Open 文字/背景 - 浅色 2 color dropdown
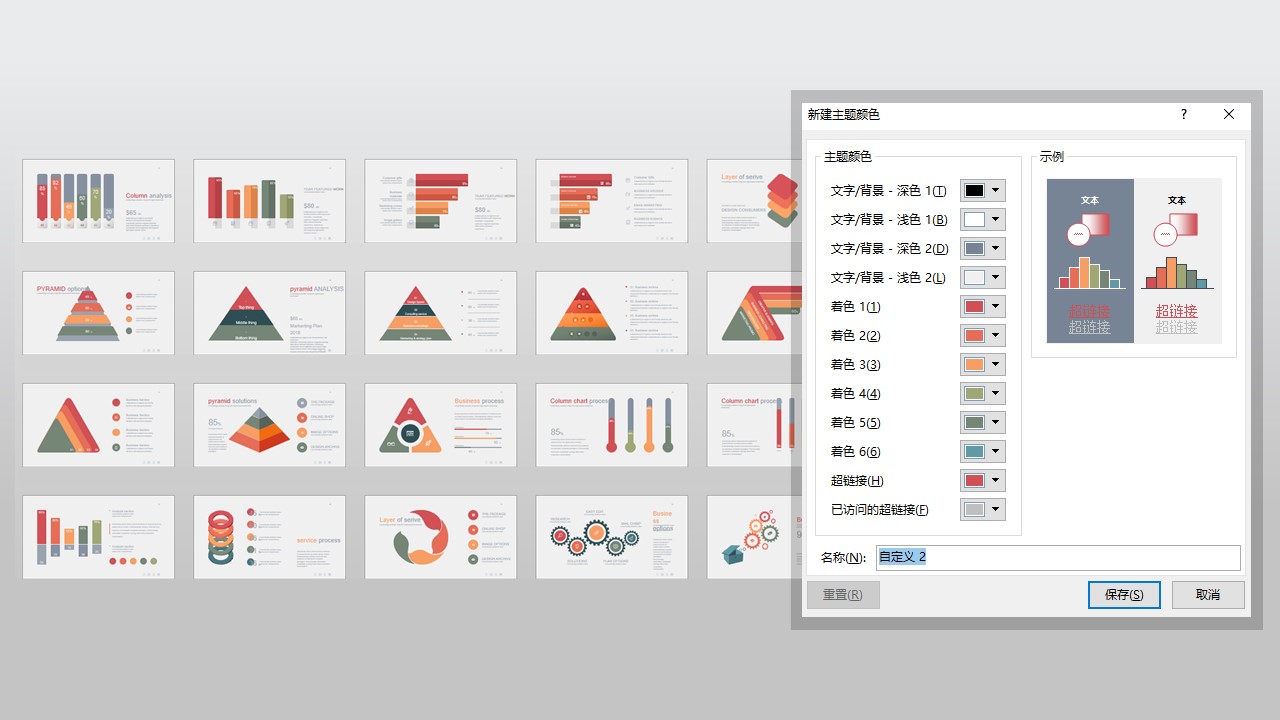The image size is (1280, 720). coord(983,278)
